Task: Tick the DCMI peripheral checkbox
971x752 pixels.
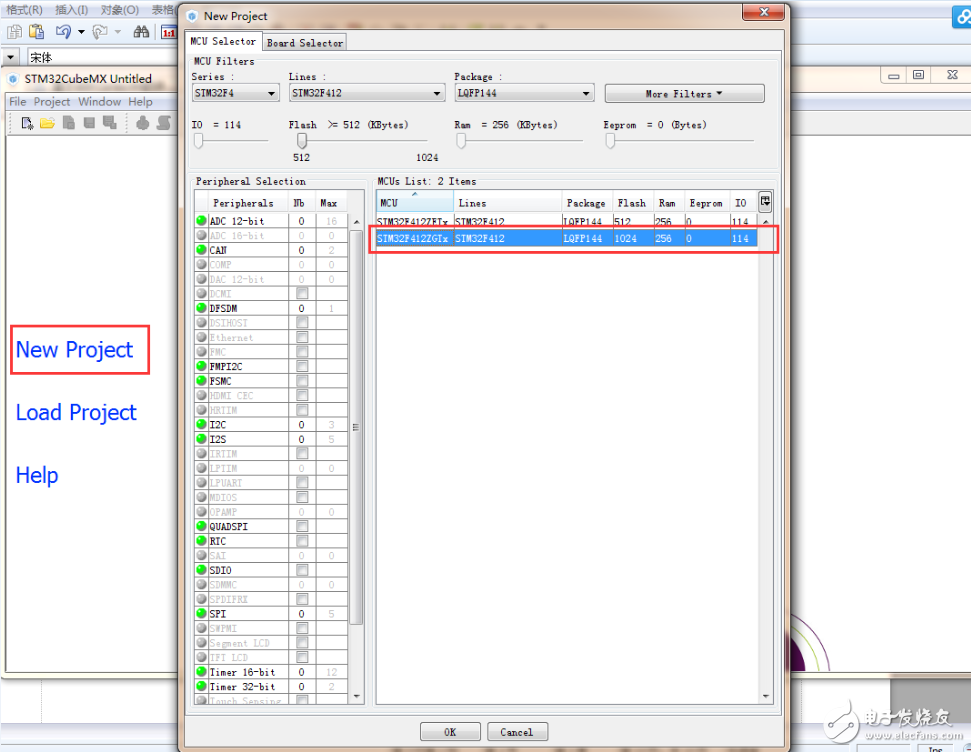Action: point(302,293)
